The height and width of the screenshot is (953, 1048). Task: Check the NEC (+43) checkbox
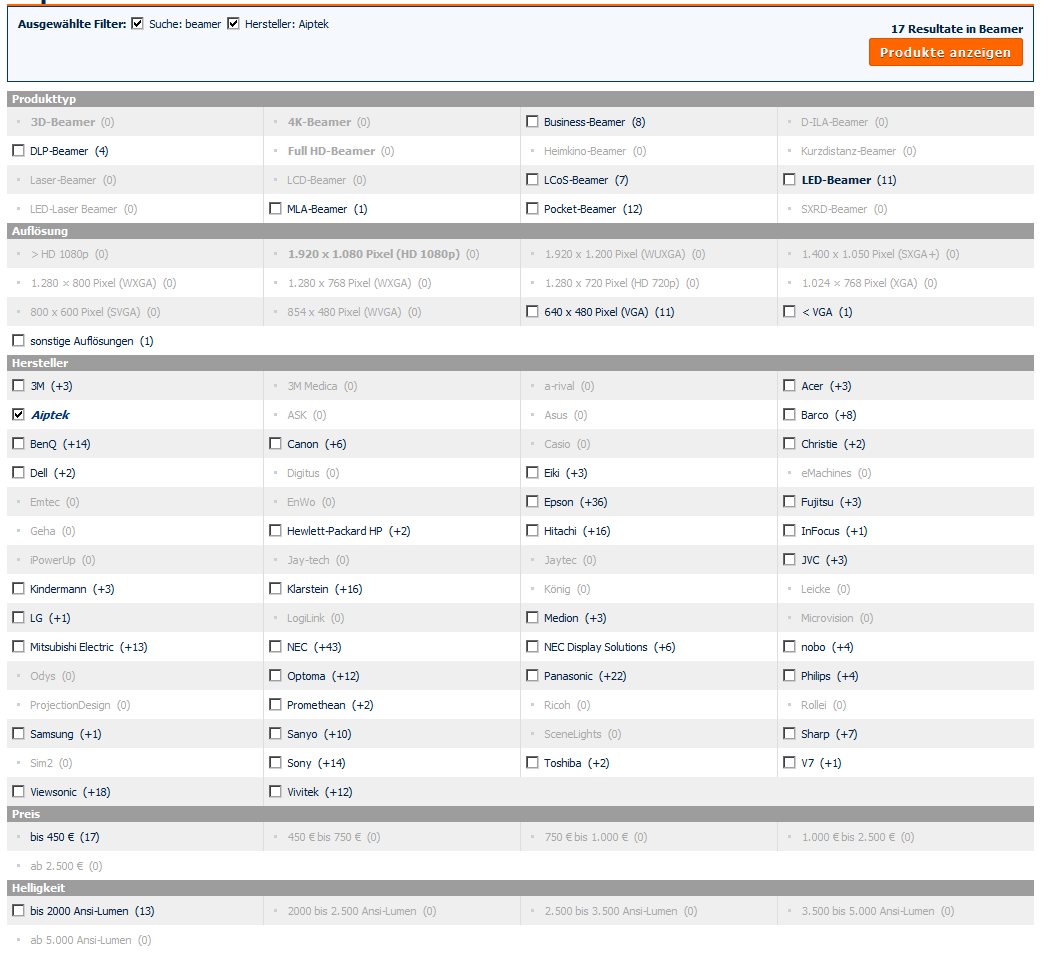[x=275, y=647]
